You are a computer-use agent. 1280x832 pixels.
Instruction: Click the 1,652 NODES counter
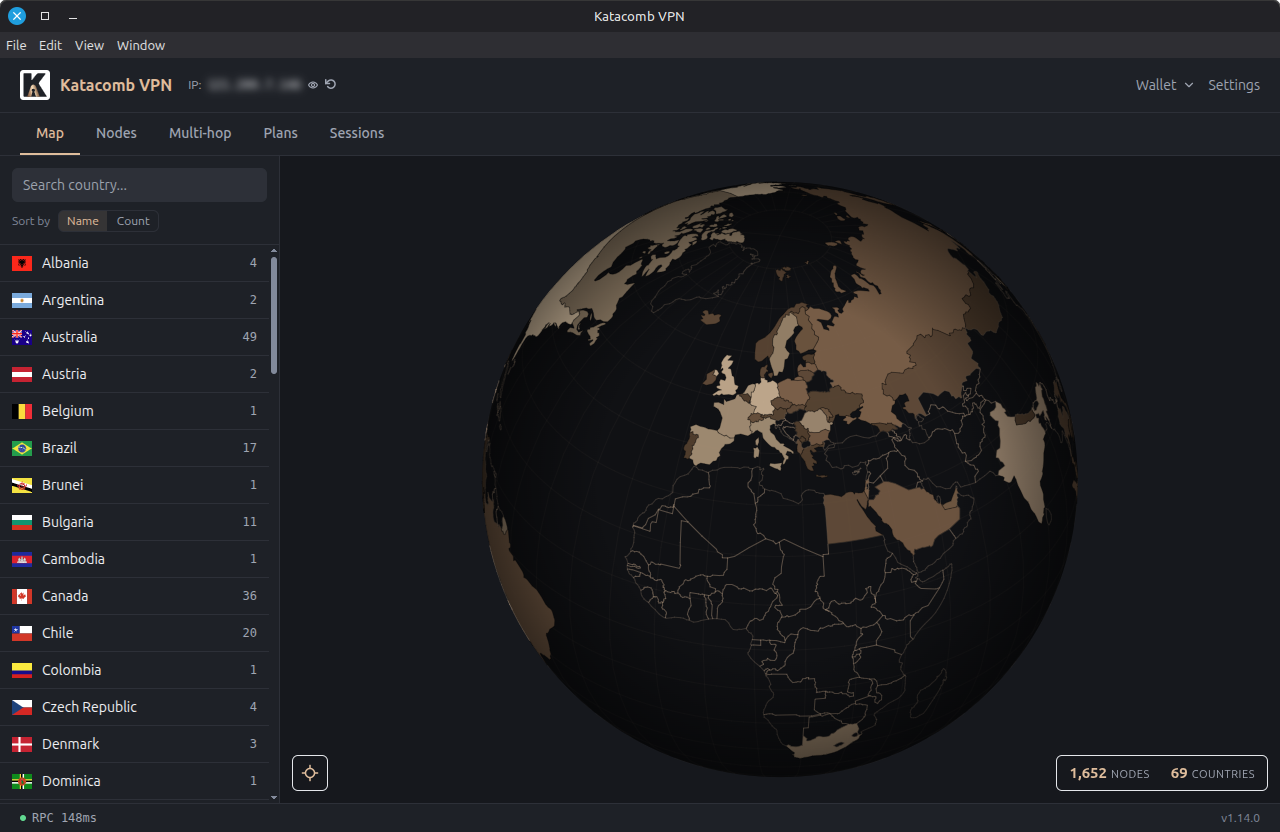pos(1109,774)
